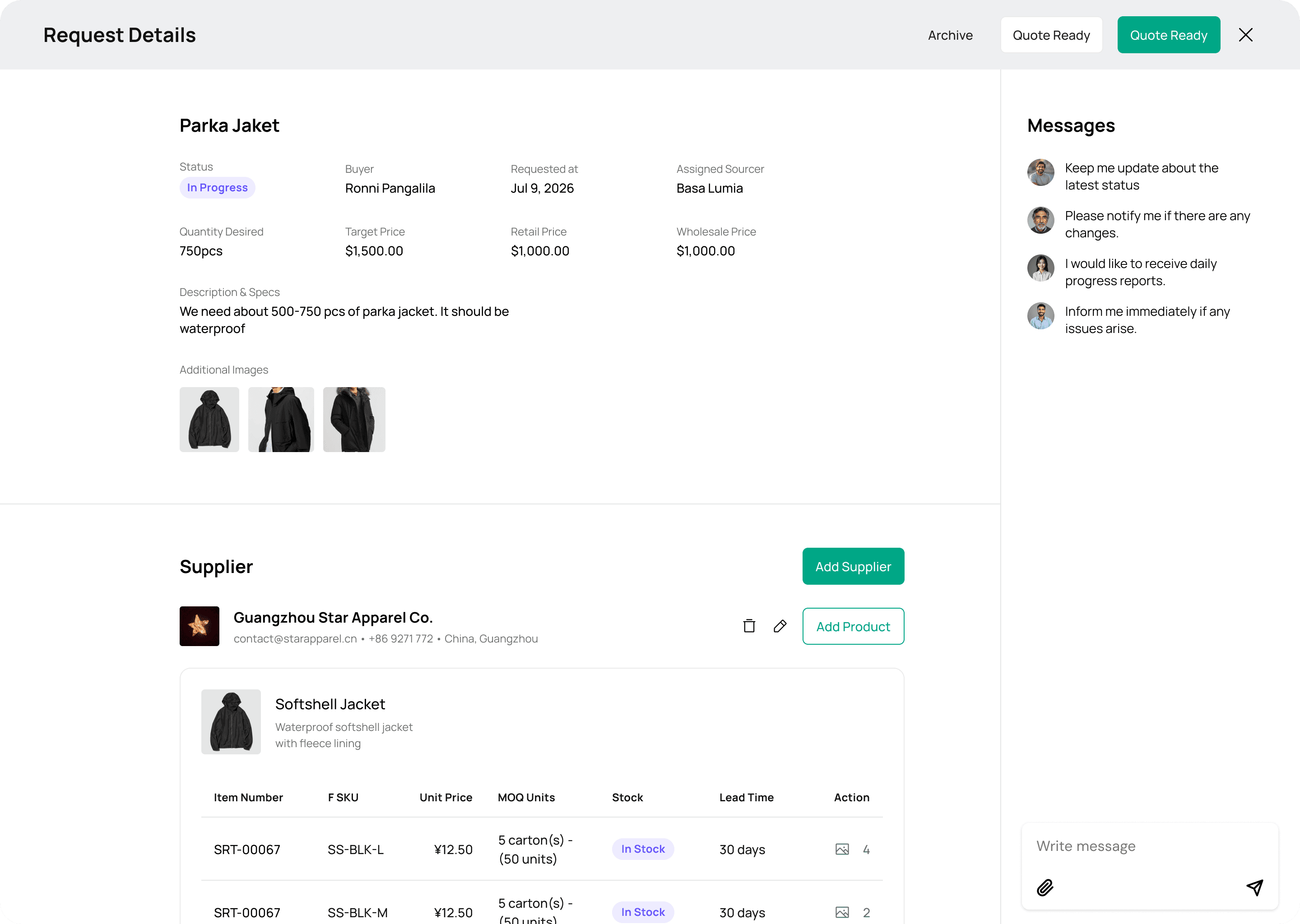Click the green Quote Ready button

[x=1169, y=35]
